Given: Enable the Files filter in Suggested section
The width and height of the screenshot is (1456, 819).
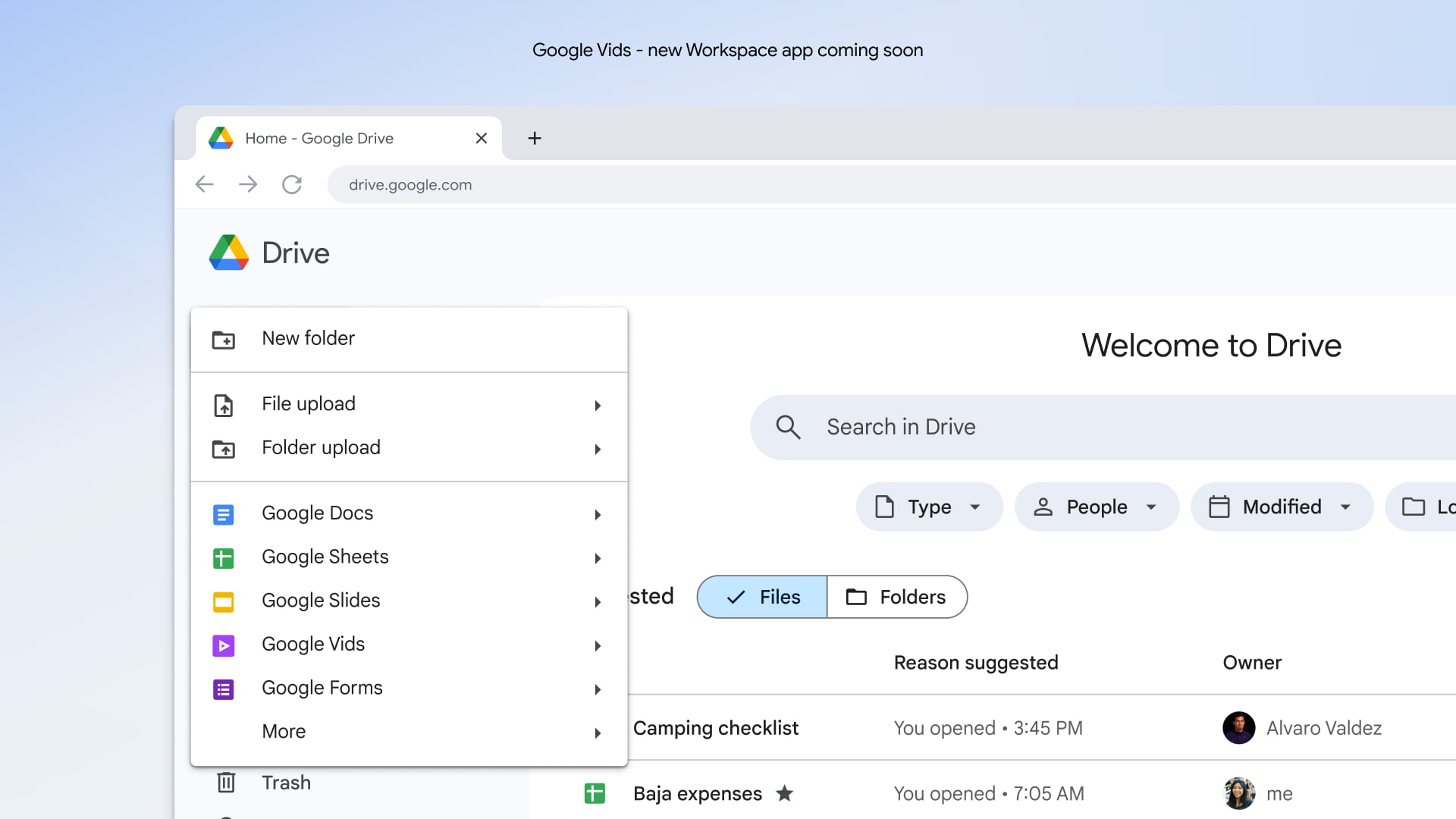Looking at the screenshot, I should (761, 597).
